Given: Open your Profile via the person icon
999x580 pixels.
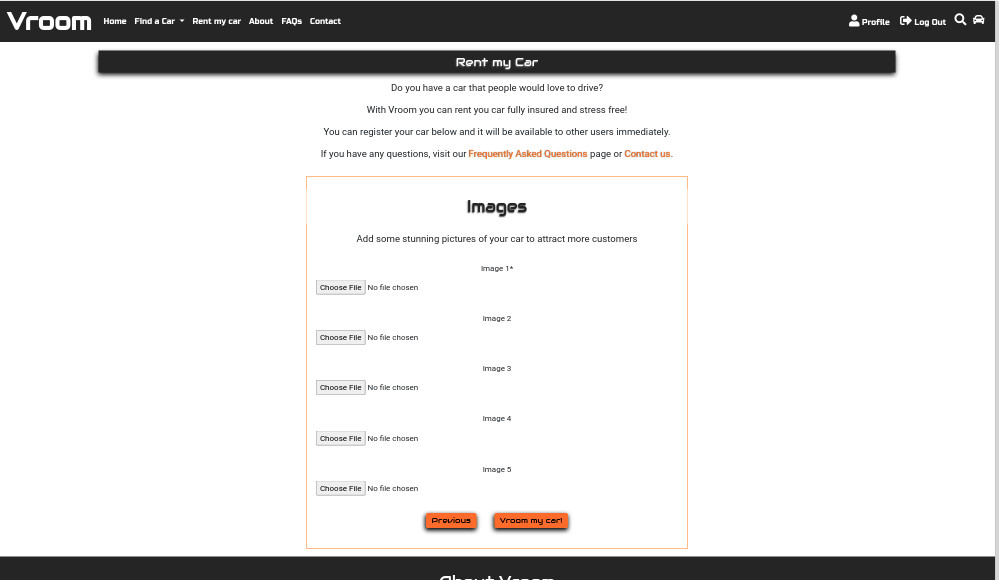Looking at the screenshot, I should [x=868, y=21].
